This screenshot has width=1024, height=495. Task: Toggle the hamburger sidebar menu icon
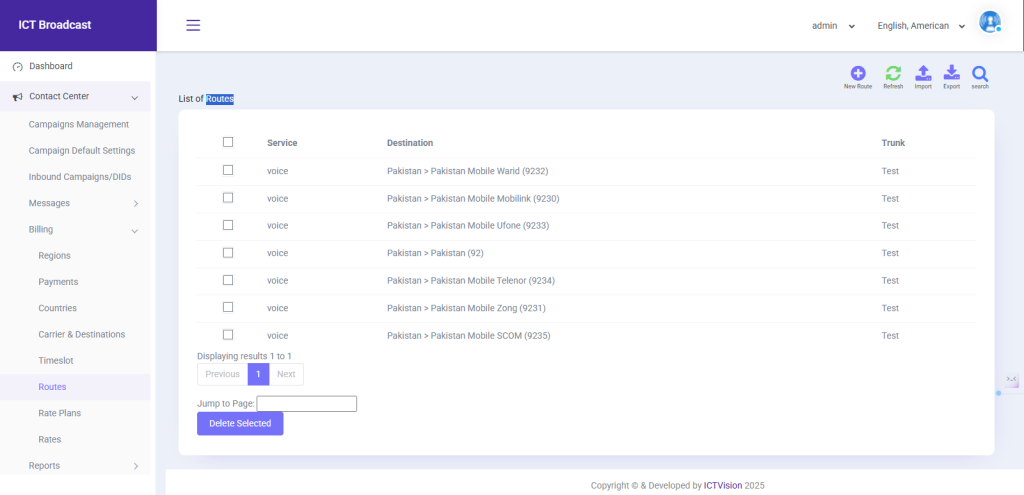193,25
